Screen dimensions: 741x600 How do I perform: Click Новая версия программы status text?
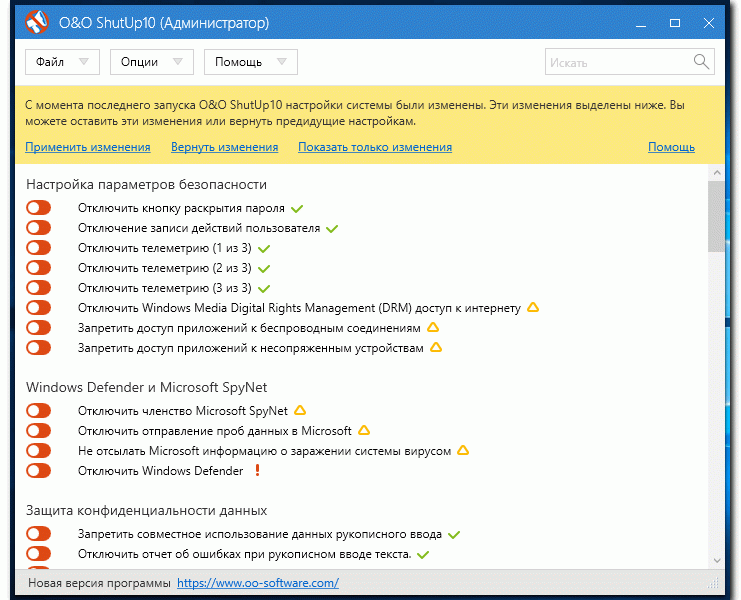pos(99,583)
